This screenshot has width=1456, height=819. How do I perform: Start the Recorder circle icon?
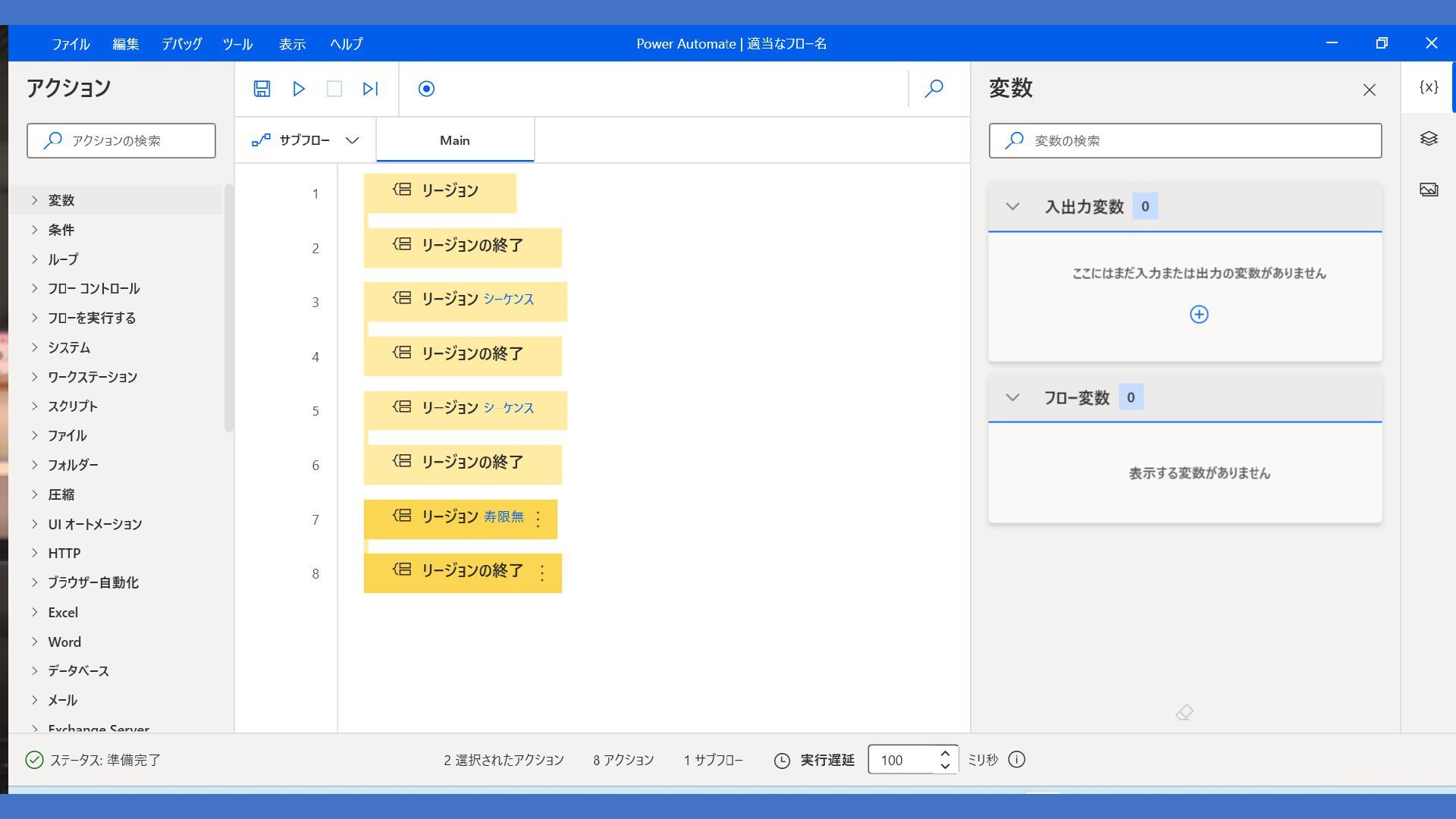(426, 89)
